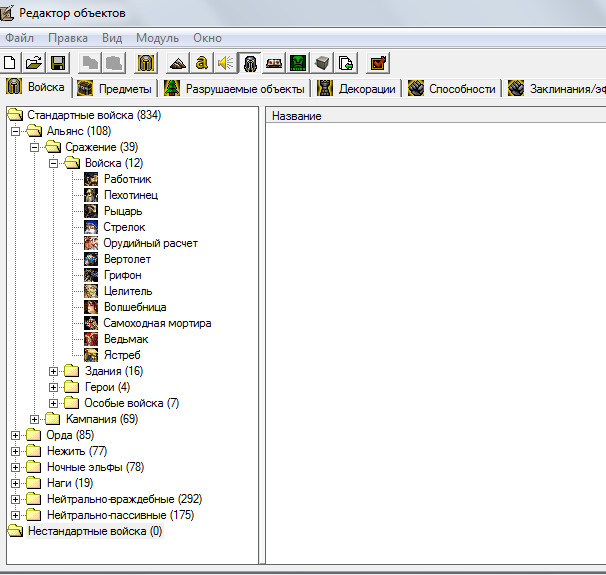This screenshot has height=575, width=606.
Task: Open the Campaign editor icon
Action: tap(274, 63)
